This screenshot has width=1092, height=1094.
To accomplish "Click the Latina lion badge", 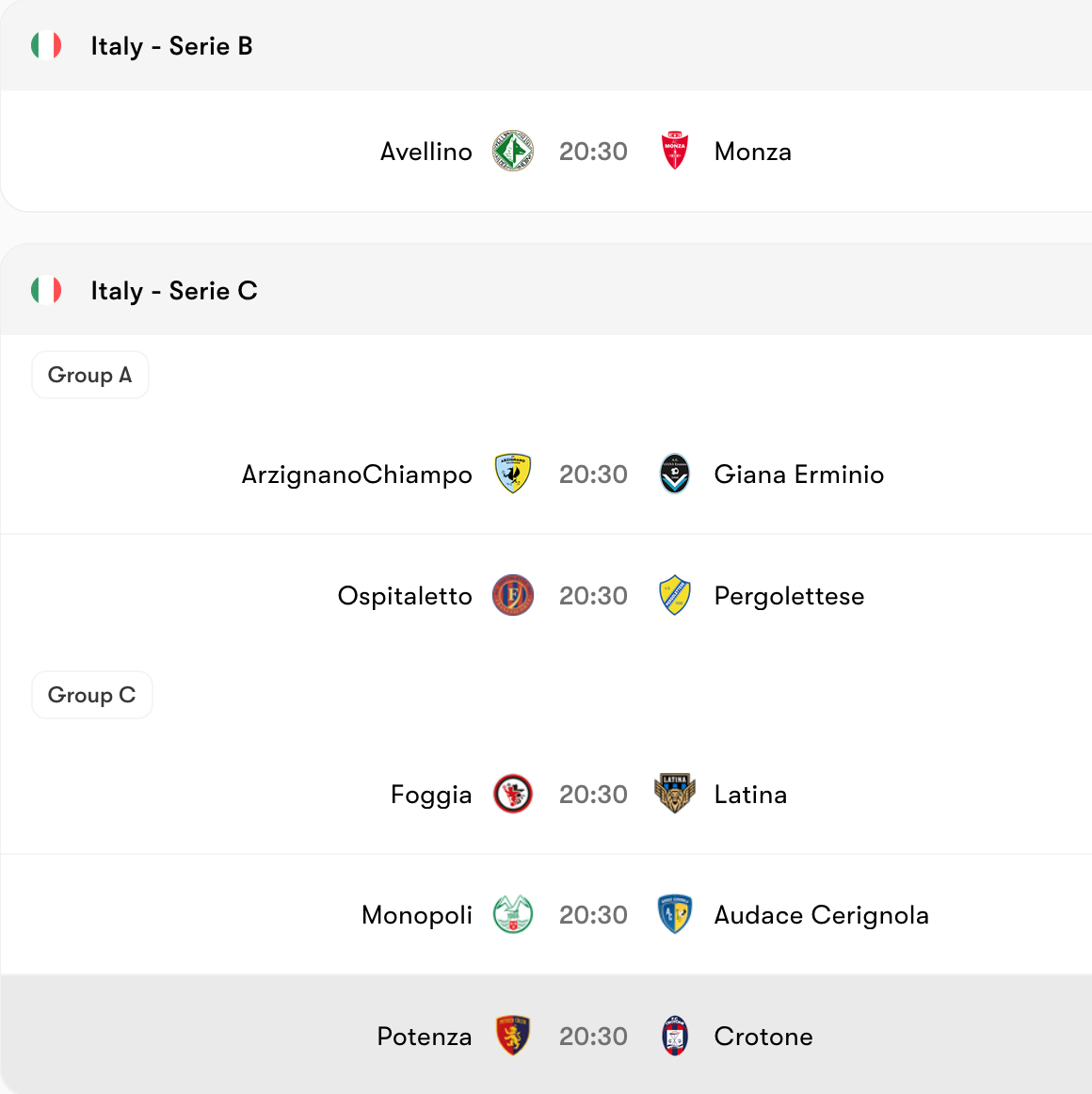I will pyautogui.click(x=675, y=794).
